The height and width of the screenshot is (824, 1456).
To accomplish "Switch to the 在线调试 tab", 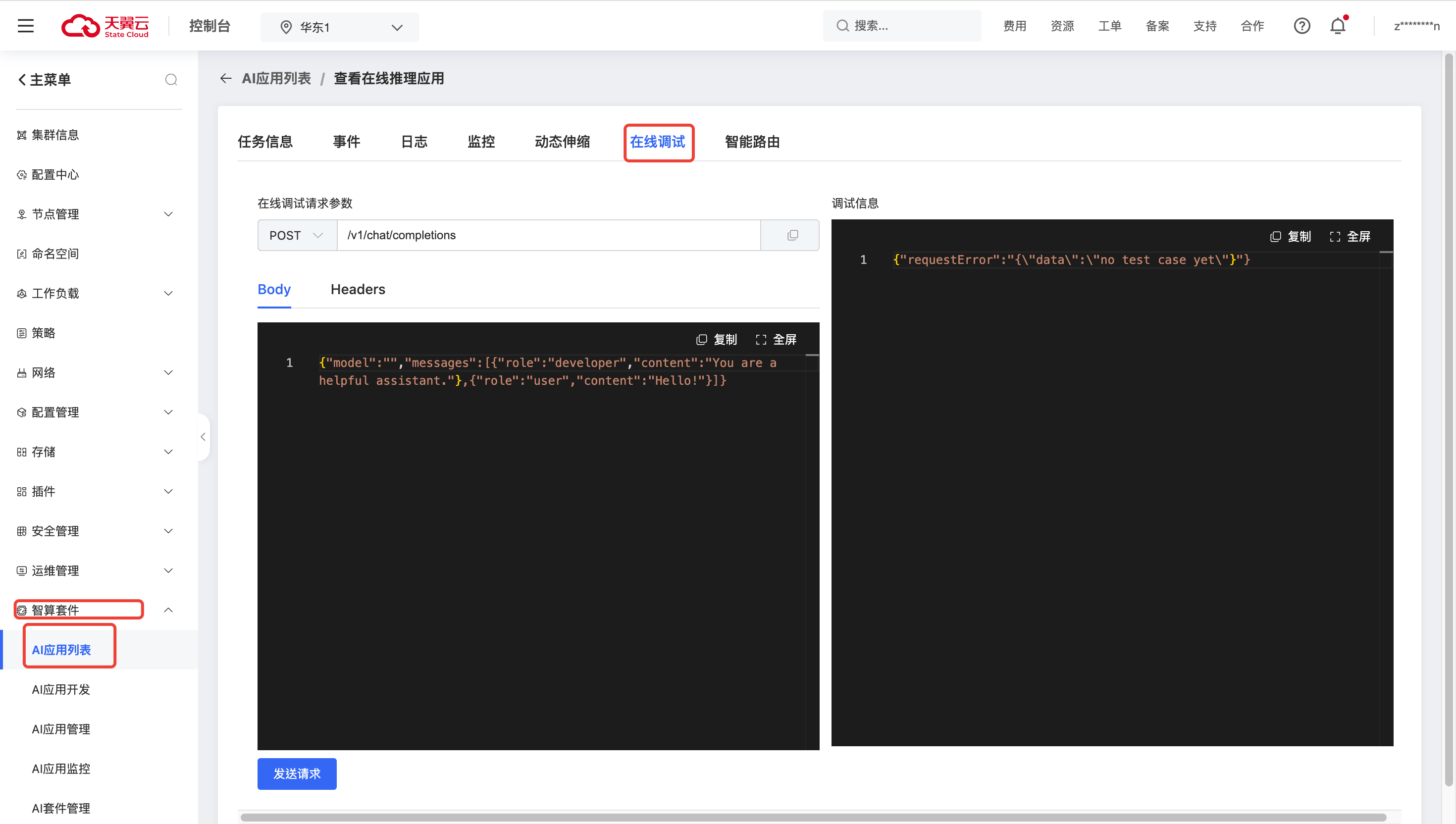I will coord(658,142).
